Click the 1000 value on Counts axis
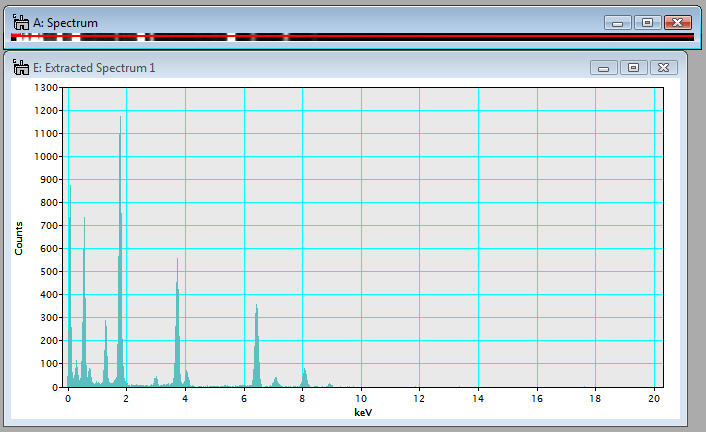 46,156
